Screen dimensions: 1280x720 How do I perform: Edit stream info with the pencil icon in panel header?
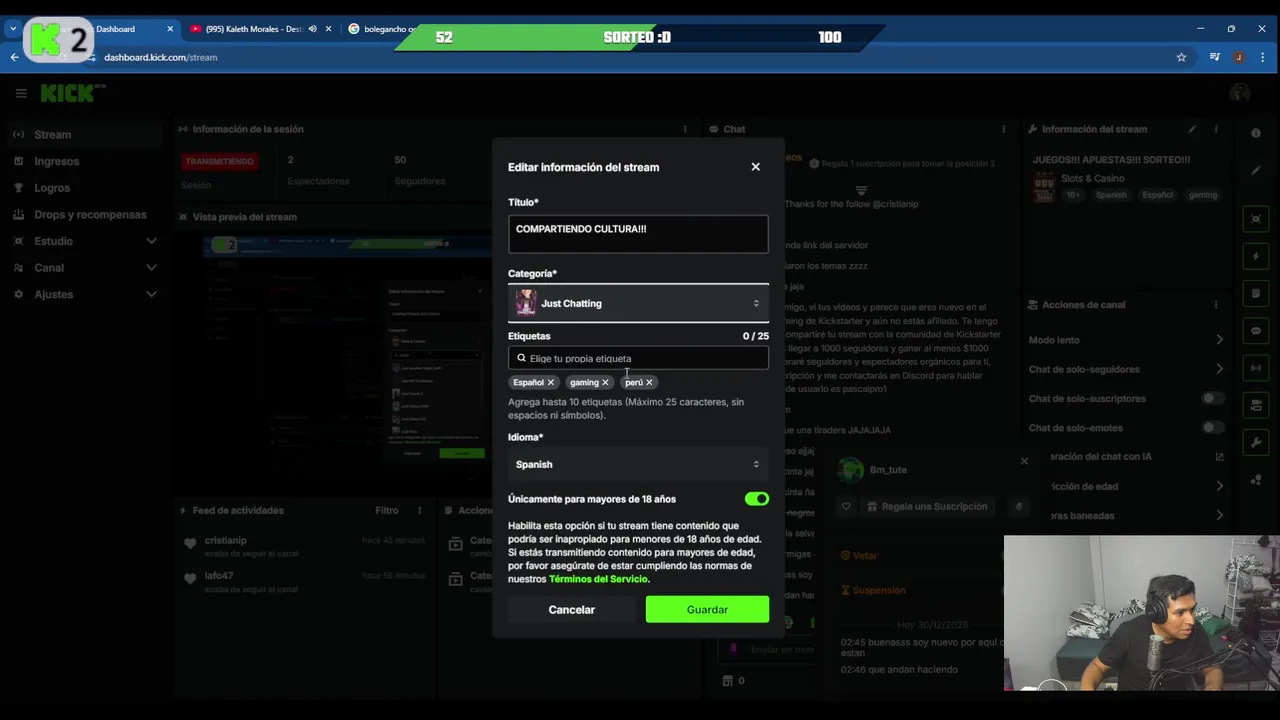tap(1192, 129)
